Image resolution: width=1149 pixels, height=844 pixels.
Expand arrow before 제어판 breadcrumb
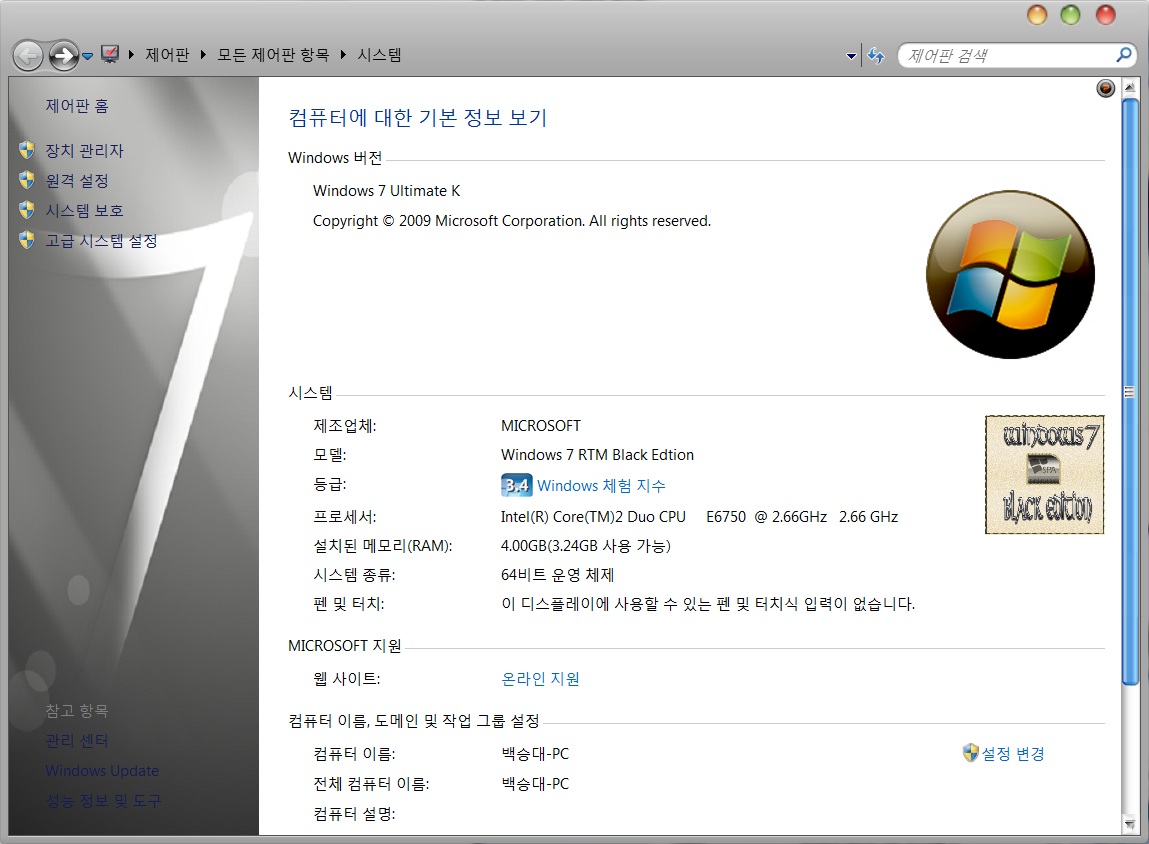pyautogui.click(x=131, y=54)
